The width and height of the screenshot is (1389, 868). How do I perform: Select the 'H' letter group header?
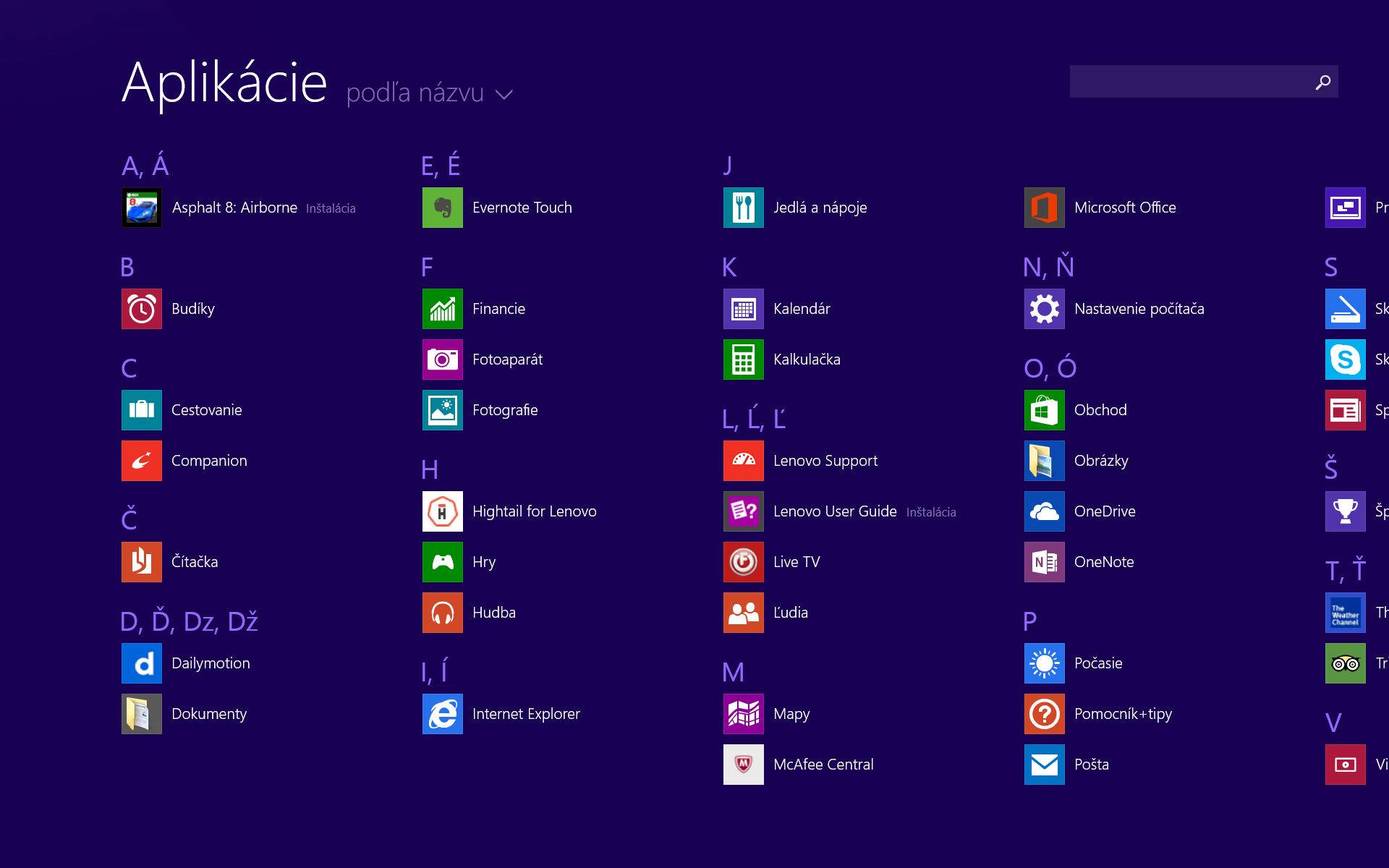click(430, 469)
